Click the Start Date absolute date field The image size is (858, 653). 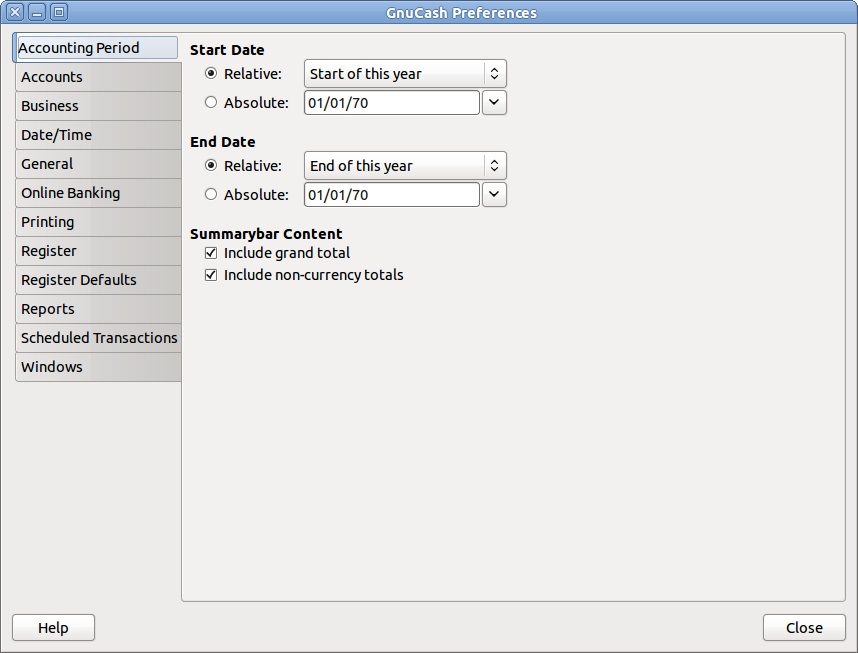(x=391, y=102)
